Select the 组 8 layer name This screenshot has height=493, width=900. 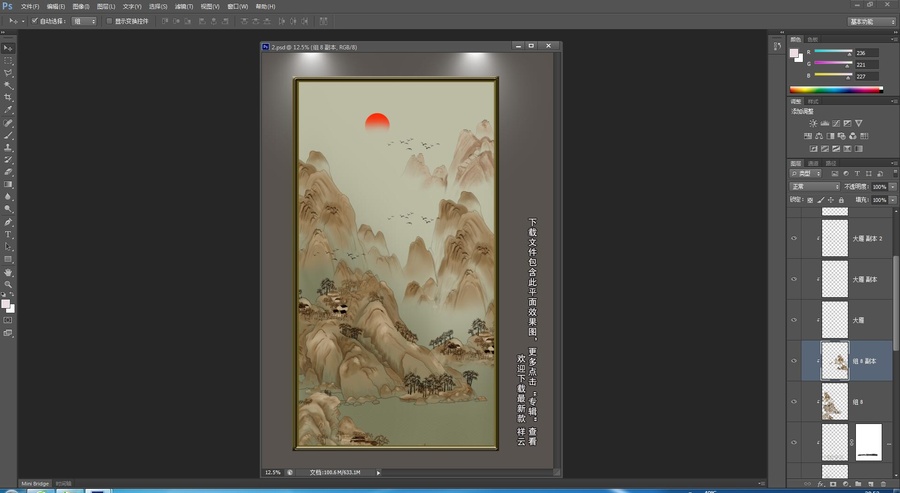tap(858, 402)
